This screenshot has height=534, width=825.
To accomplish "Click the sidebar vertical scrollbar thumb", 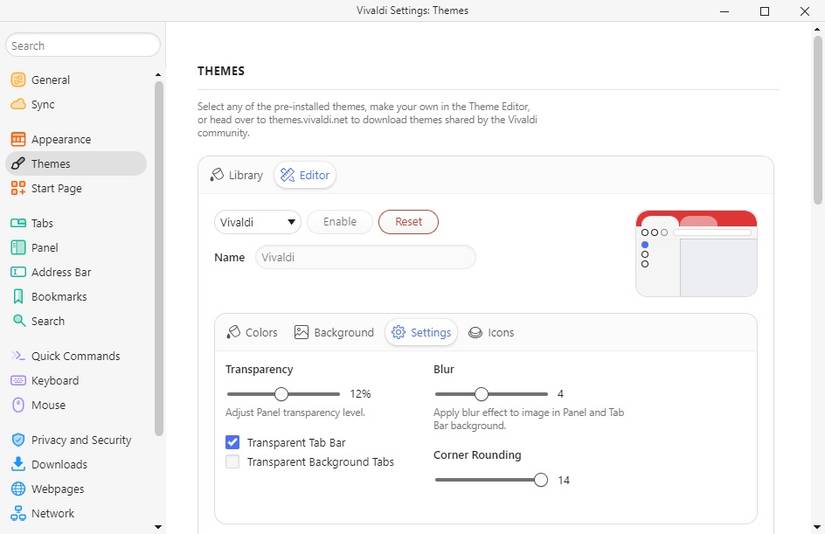I will [159, 259].
